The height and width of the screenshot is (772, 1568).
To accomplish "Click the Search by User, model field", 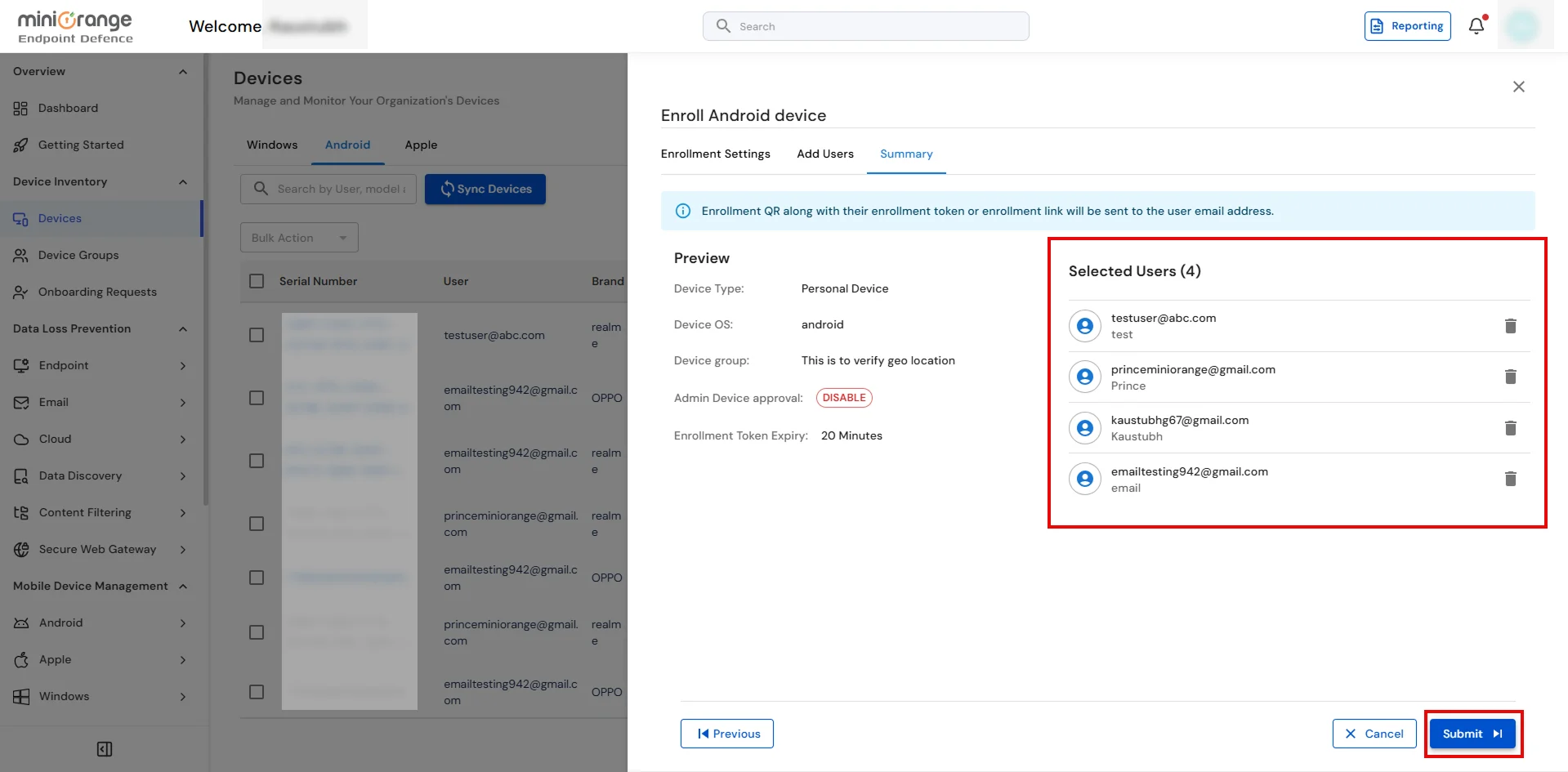I will click(x=328, y=189).
